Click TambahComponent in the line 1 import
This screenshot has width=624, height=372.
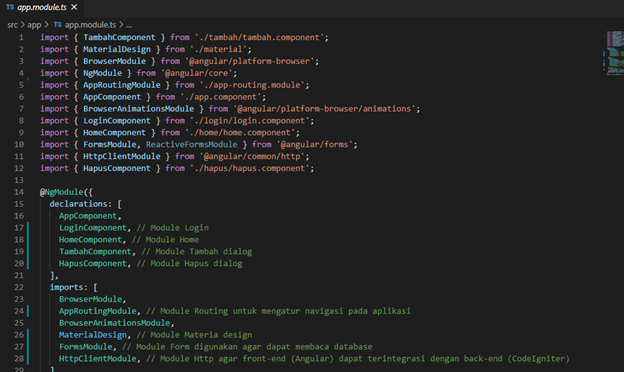(x=119, y=37)
